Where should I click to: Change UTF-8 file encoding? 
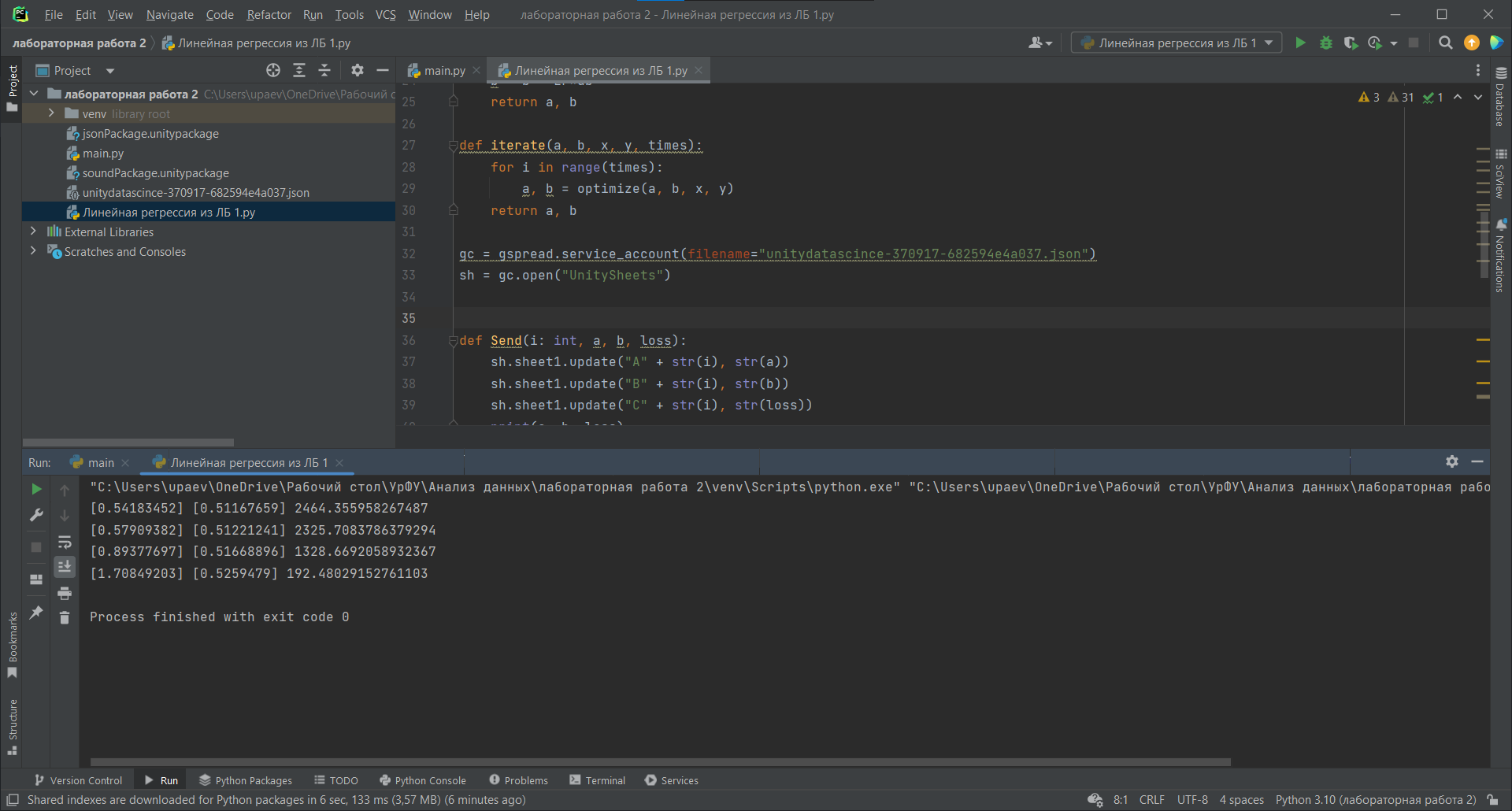[1192, 800]
